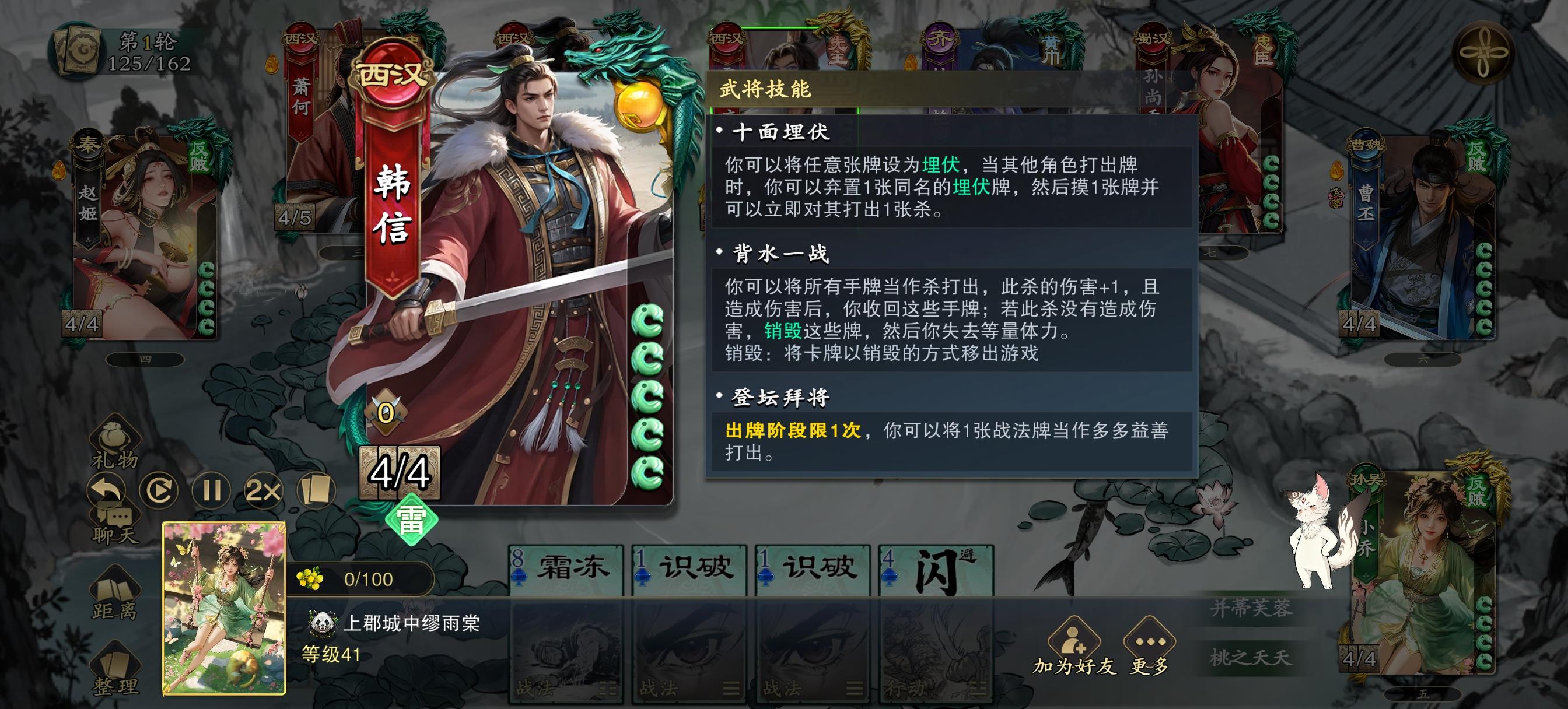Image resolution: width=1568 pixels, height=709 pixels.
Task: Open the 礼物 gift bag icon
Action: click(114, 443)
